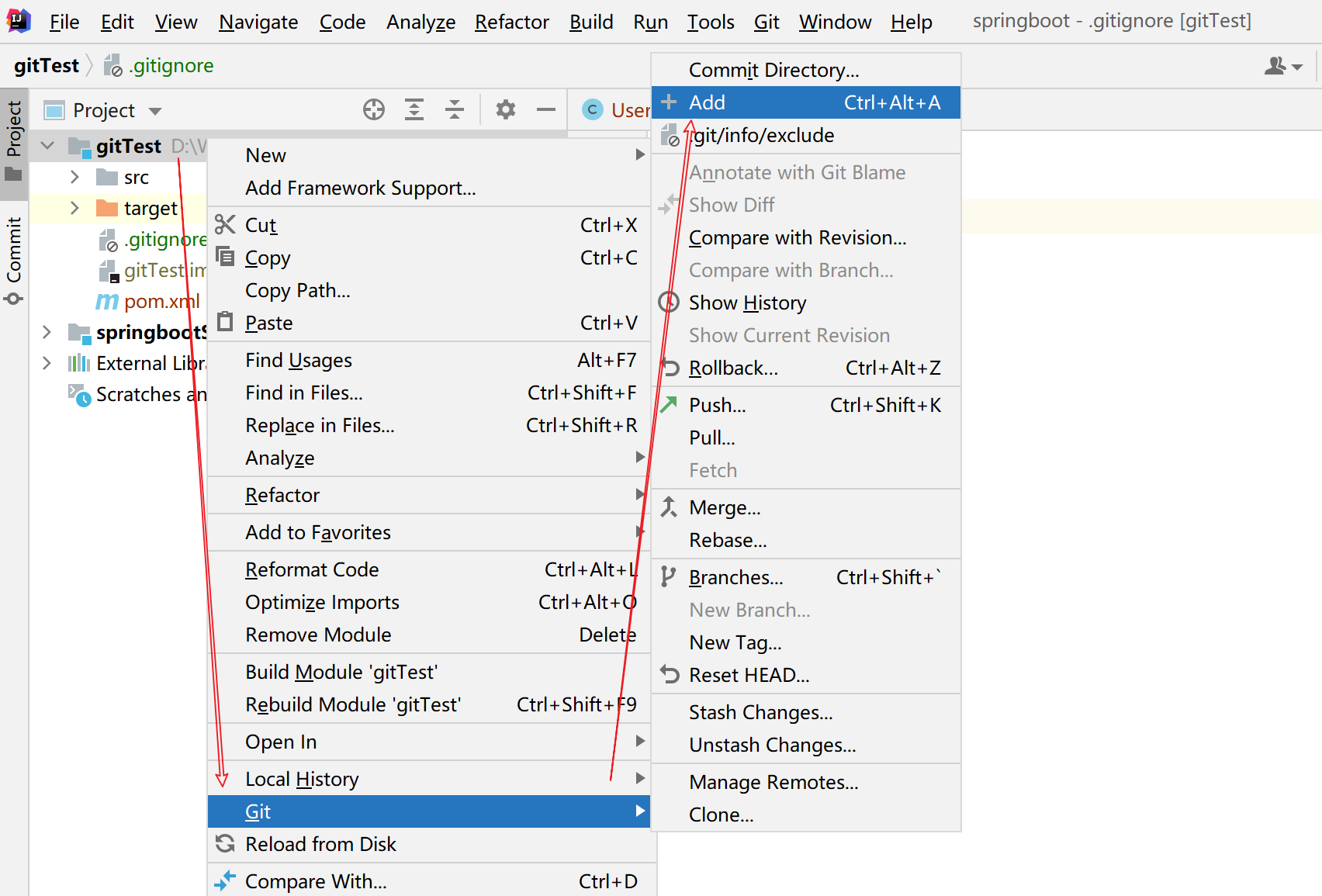Click the Expand All icon in Project panel
This screenshot has width=1322, height=896.
414,110
